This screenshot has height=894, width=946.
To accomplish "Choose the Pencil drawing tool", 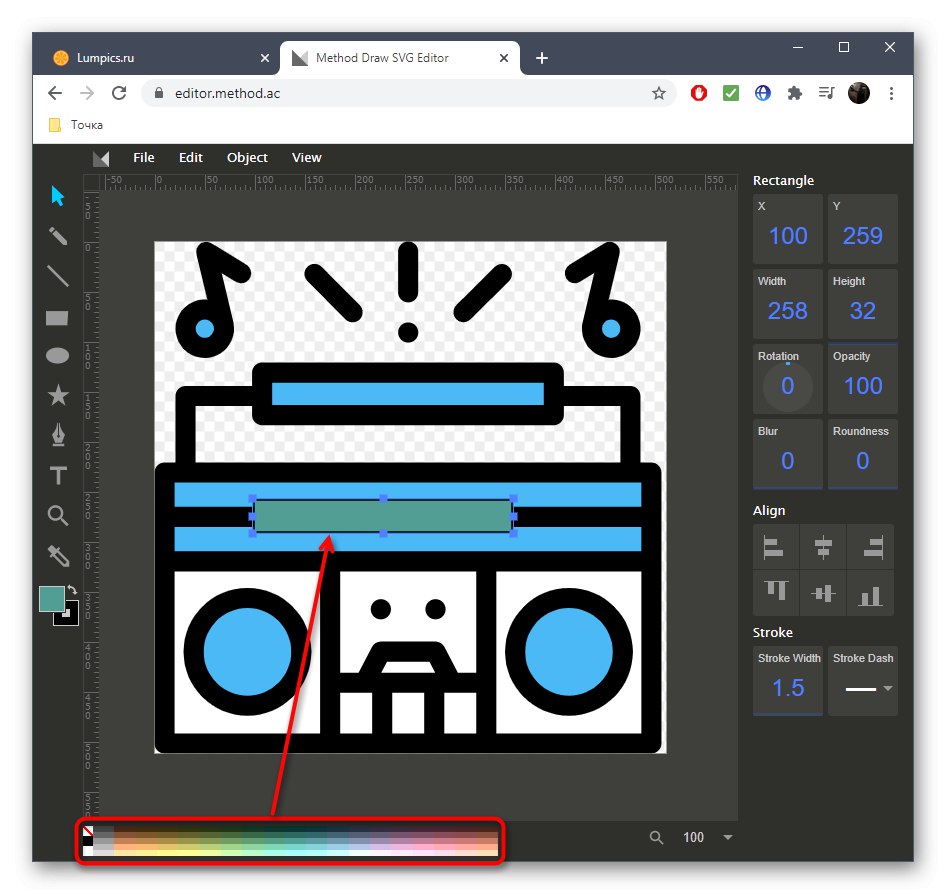I will (x=58, y=236).
